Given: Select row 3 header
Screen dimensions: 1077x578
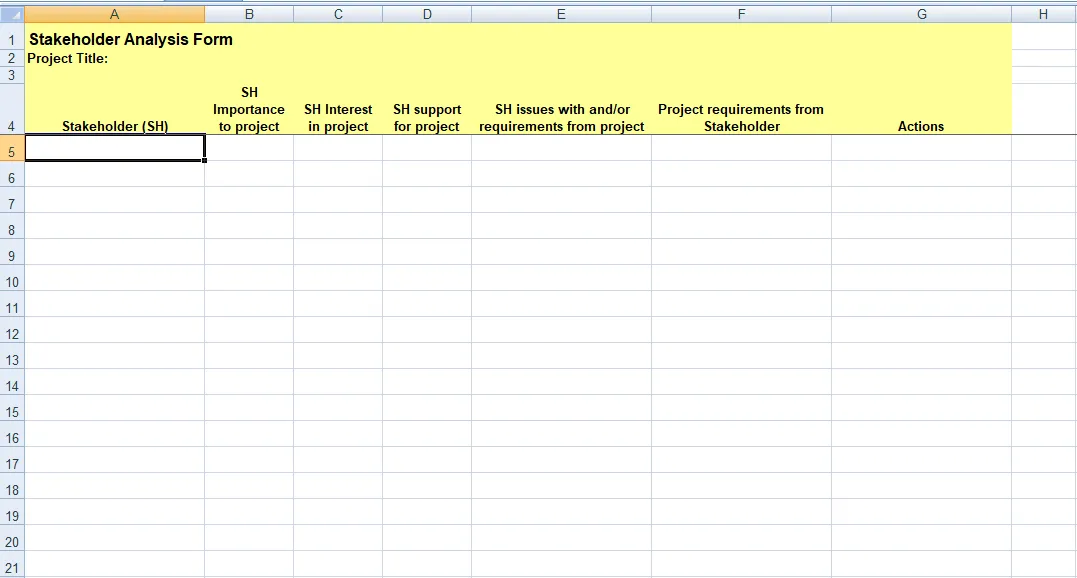Looking at the screenshot, I should (12, 75).
